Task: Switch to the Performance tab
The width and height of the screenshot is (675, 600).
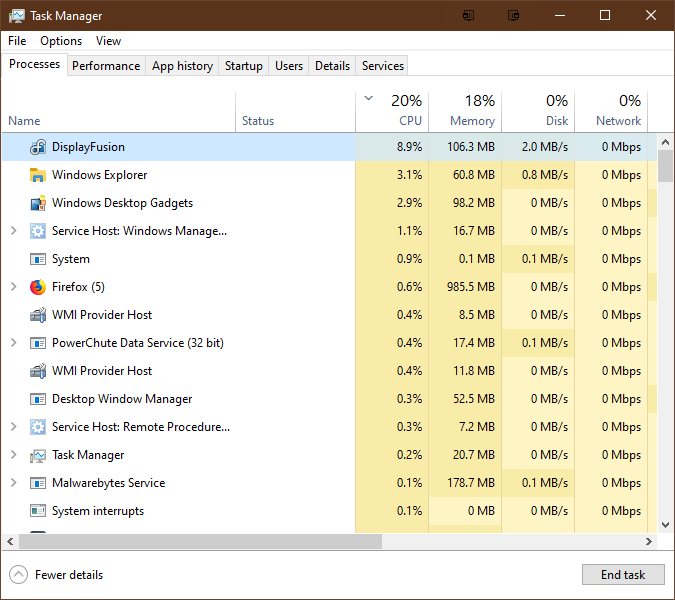Action: coord(106,66)
